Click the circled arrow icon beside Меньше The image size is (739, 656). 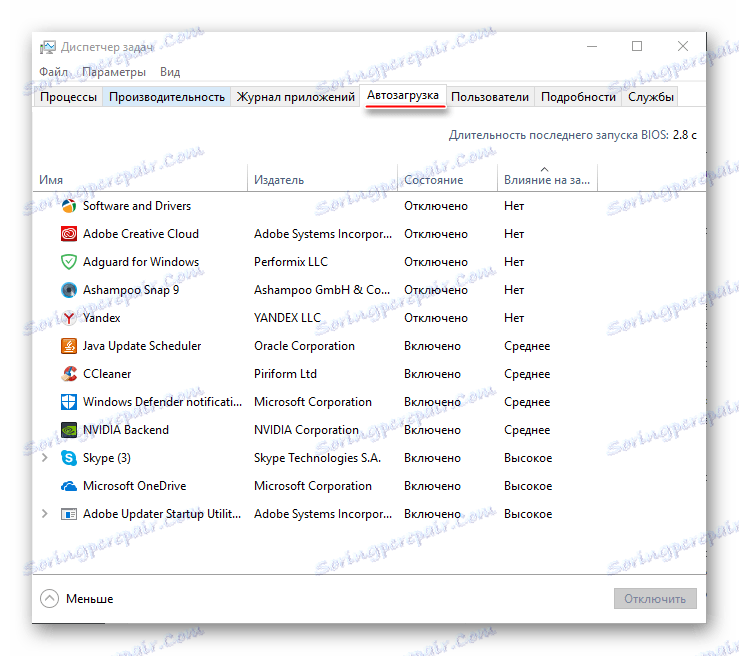(x=49, y=599)
